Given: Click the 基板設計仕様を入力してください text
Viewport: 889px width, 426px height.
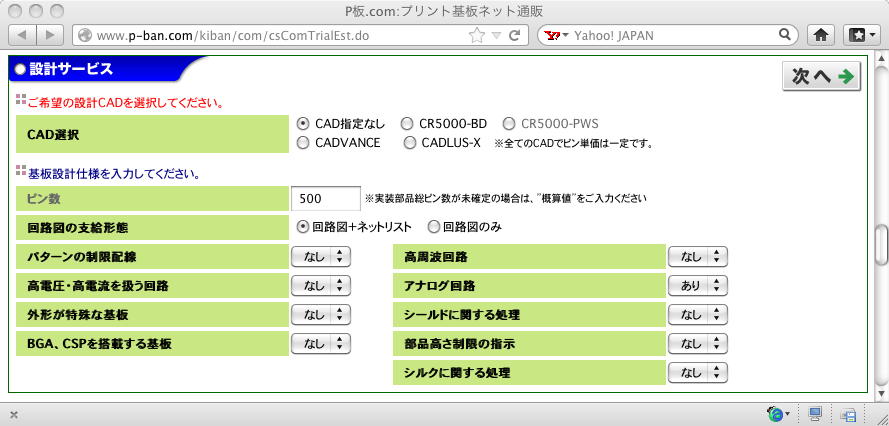Looking at the screenshot, I should click(x=113, y=174).
